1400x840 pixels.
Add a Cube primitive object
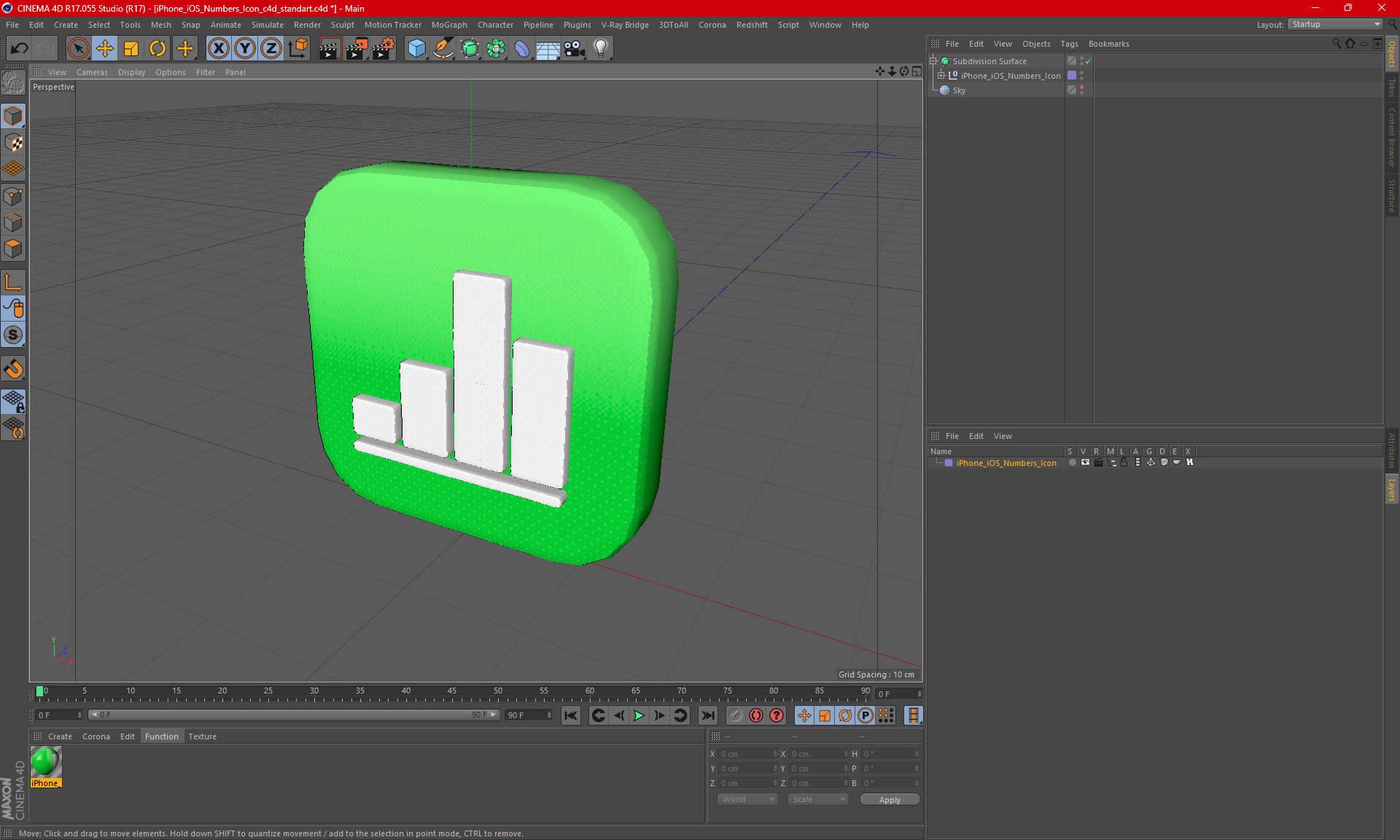pos(416,48)
